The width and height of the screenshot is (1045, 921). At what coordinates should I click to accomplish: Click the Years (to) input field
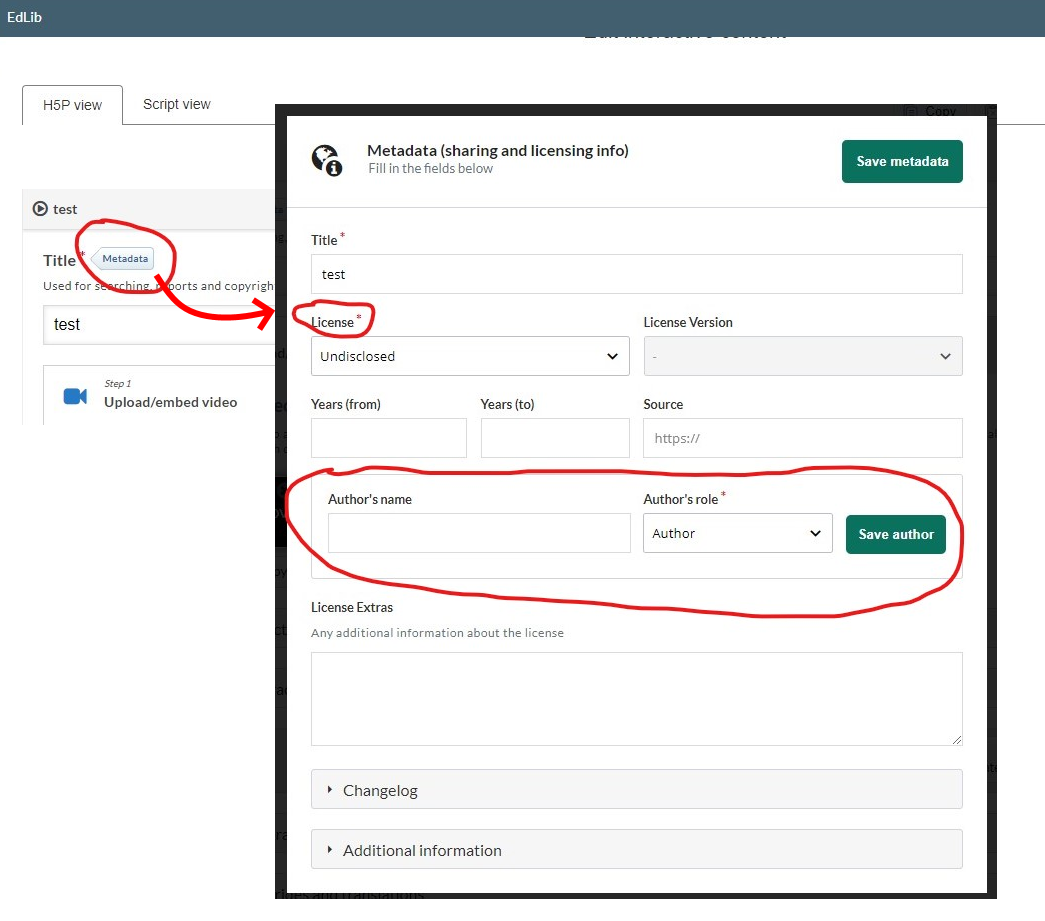(x=554, y=438)
